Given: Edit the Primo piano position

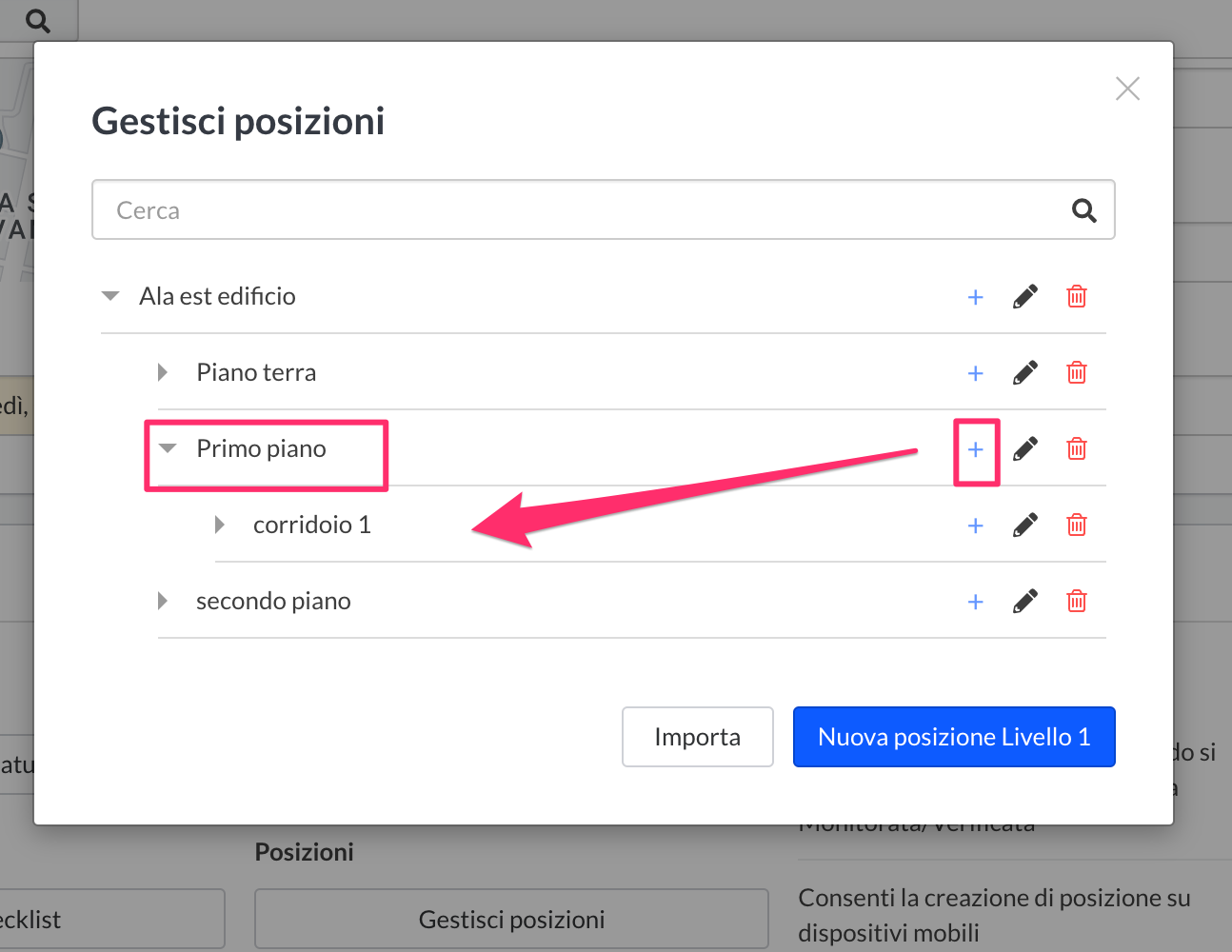Looking at the screenshot, I should (1025, 449).
